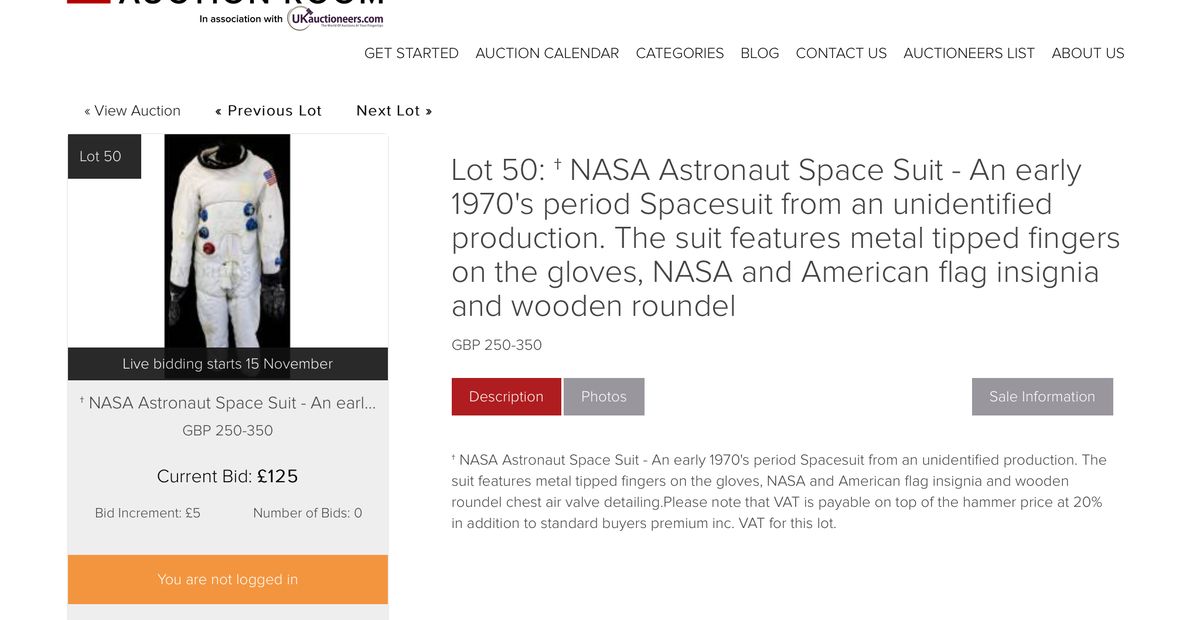Open the Blog page
The image size is (1200, 620).
[759, 53]
